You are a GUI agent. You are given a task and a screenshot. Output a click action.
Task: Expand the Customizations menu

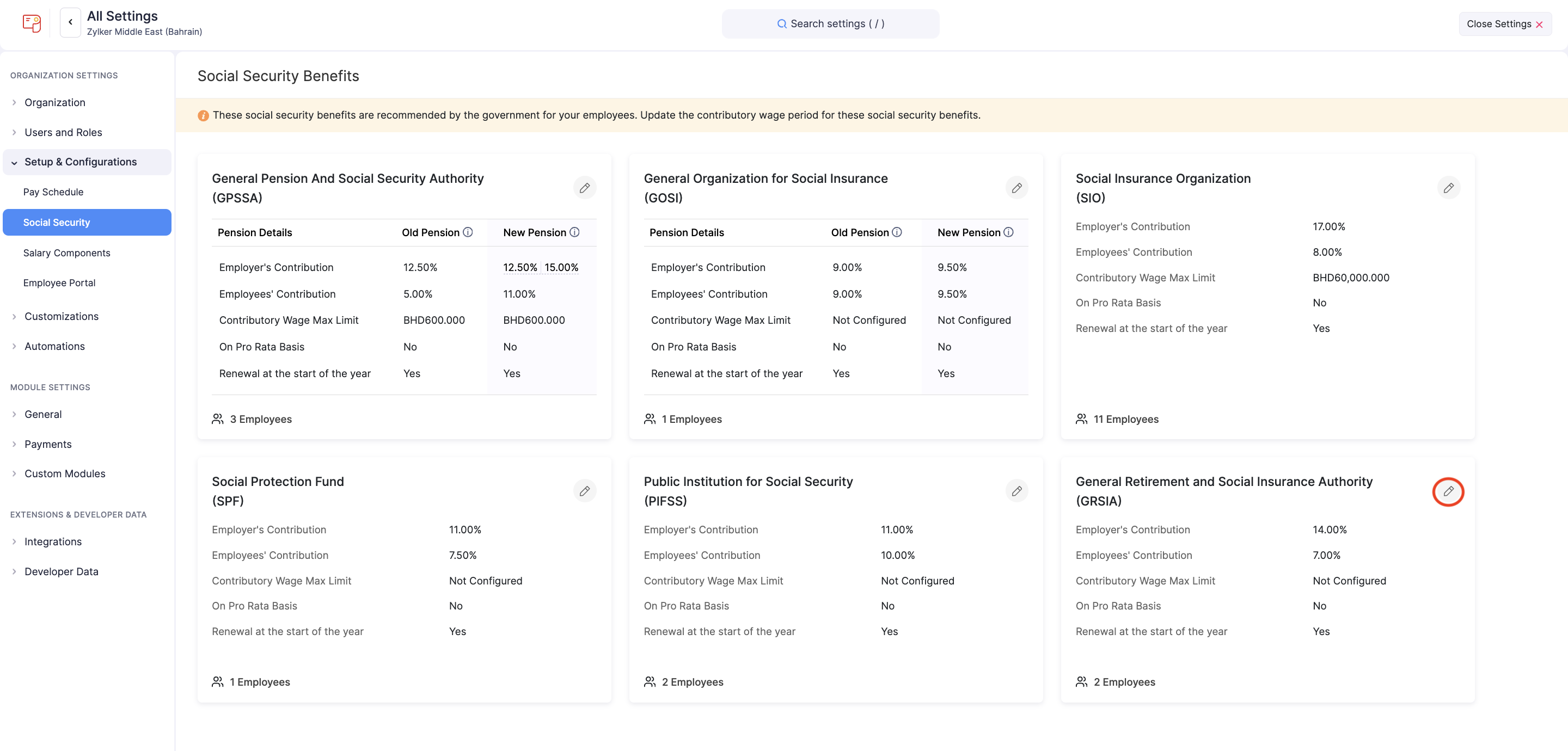coord(61,317)
